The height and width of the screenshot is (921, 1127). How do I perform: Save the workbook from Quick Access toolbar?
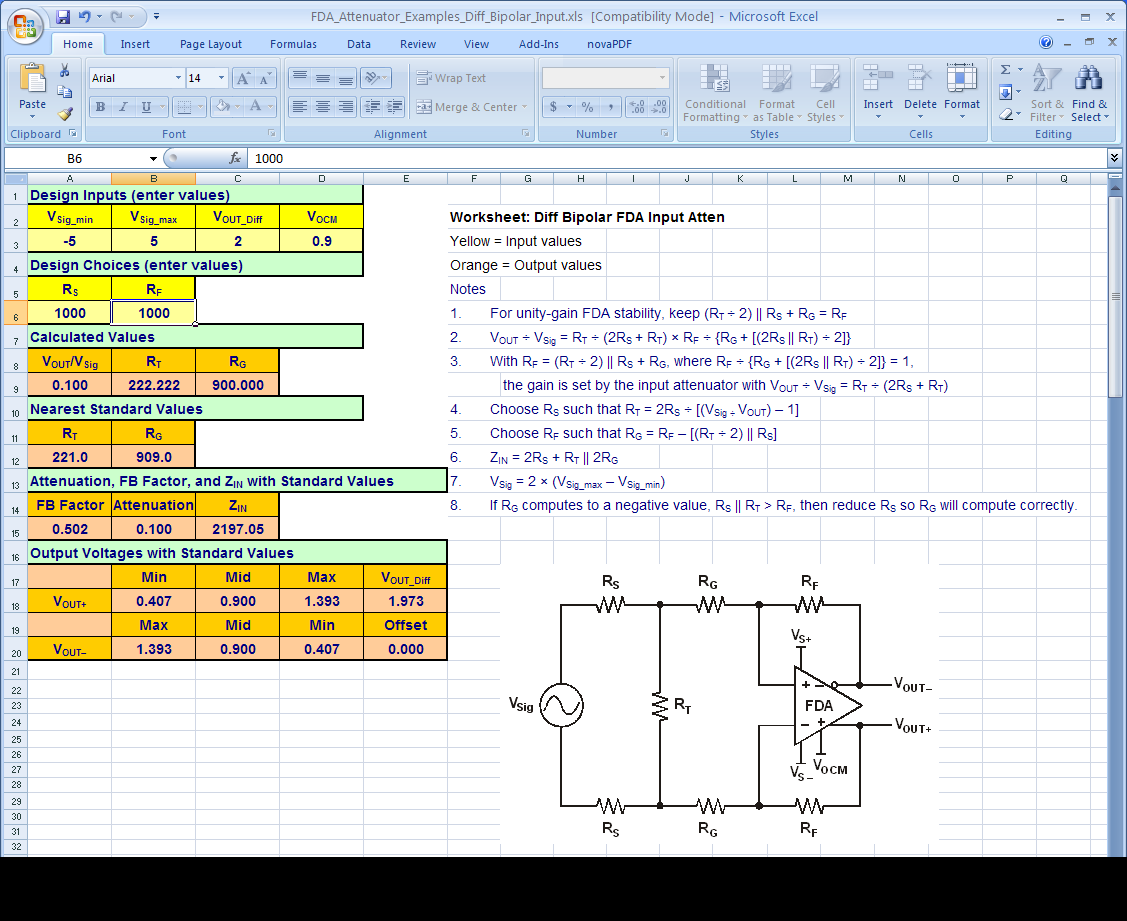pyautogui.click(x=63, y=17)
